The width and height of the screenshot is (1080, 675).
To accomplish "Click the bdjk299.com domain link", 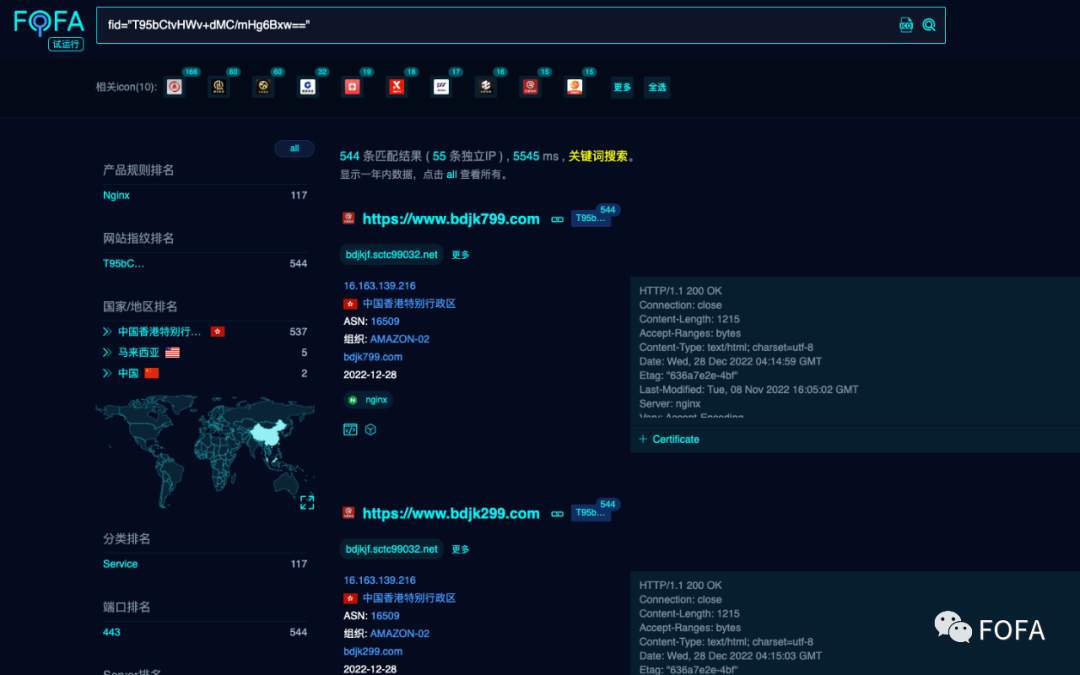I will point(373,651).
